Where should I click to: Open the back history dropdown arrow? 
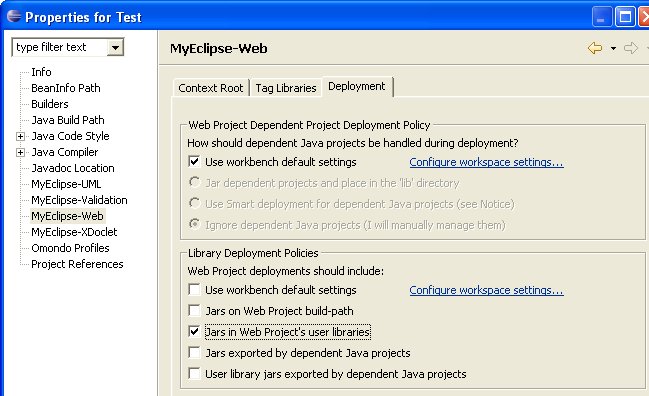[613, 48]
